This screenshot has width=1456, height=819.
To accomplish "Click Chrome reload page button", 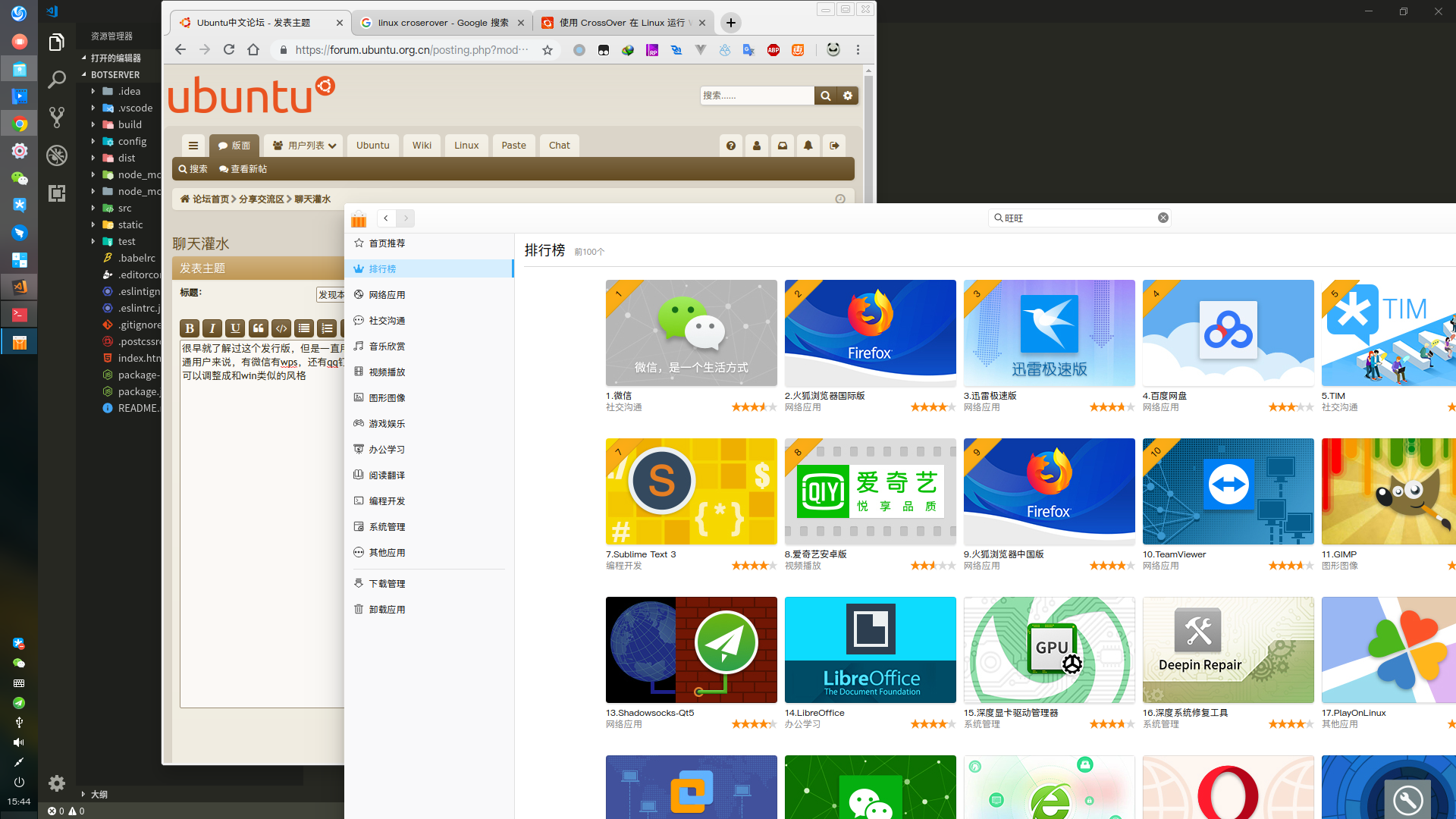I will 229,49.
